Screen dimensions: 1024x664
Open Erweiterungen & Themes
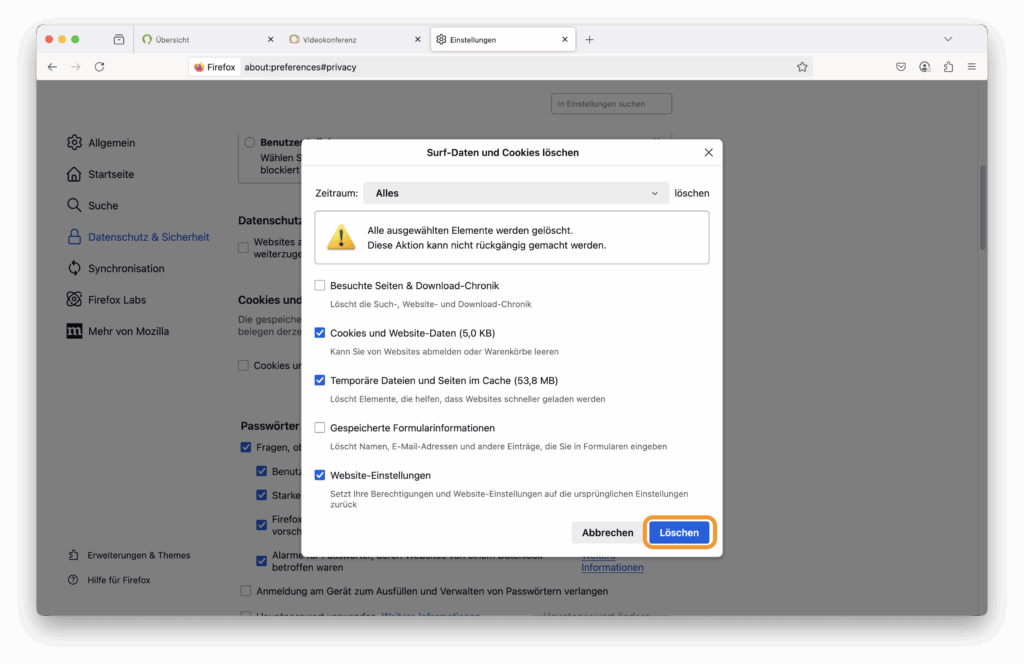129,555
